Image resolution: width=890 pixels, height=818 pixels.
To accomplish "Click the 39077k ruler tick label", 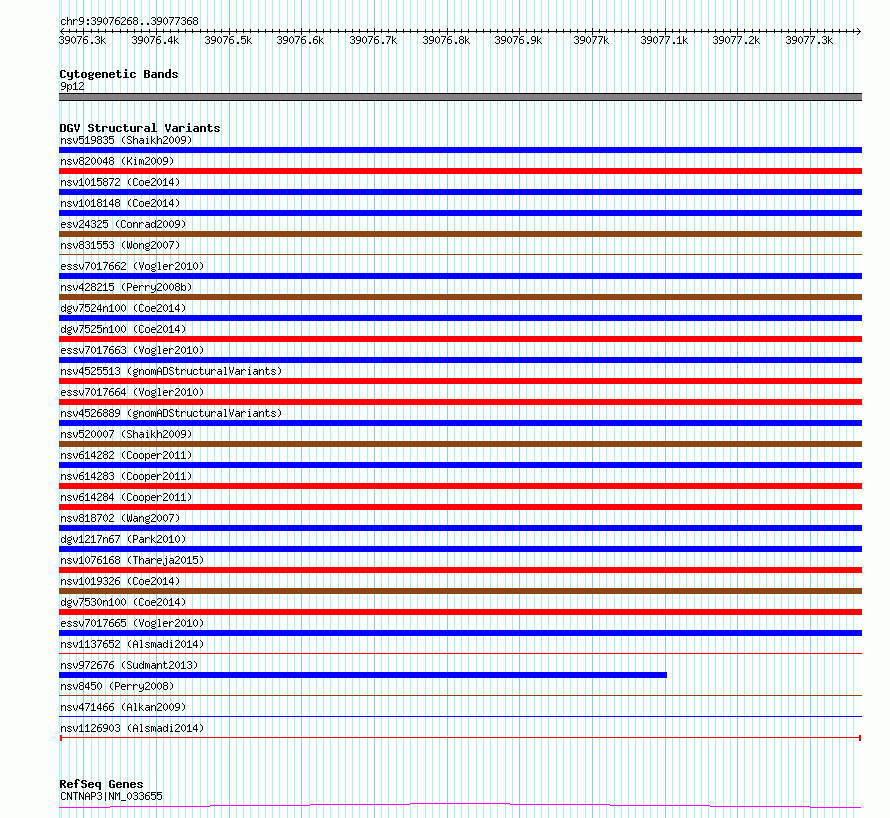I will [591, 40].
